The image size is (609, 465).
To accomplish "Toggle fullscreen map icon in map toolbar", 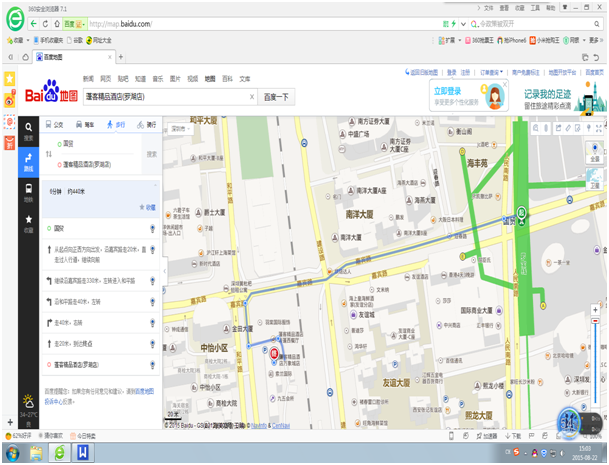I will pyautogui.click(x=599, y=128).
